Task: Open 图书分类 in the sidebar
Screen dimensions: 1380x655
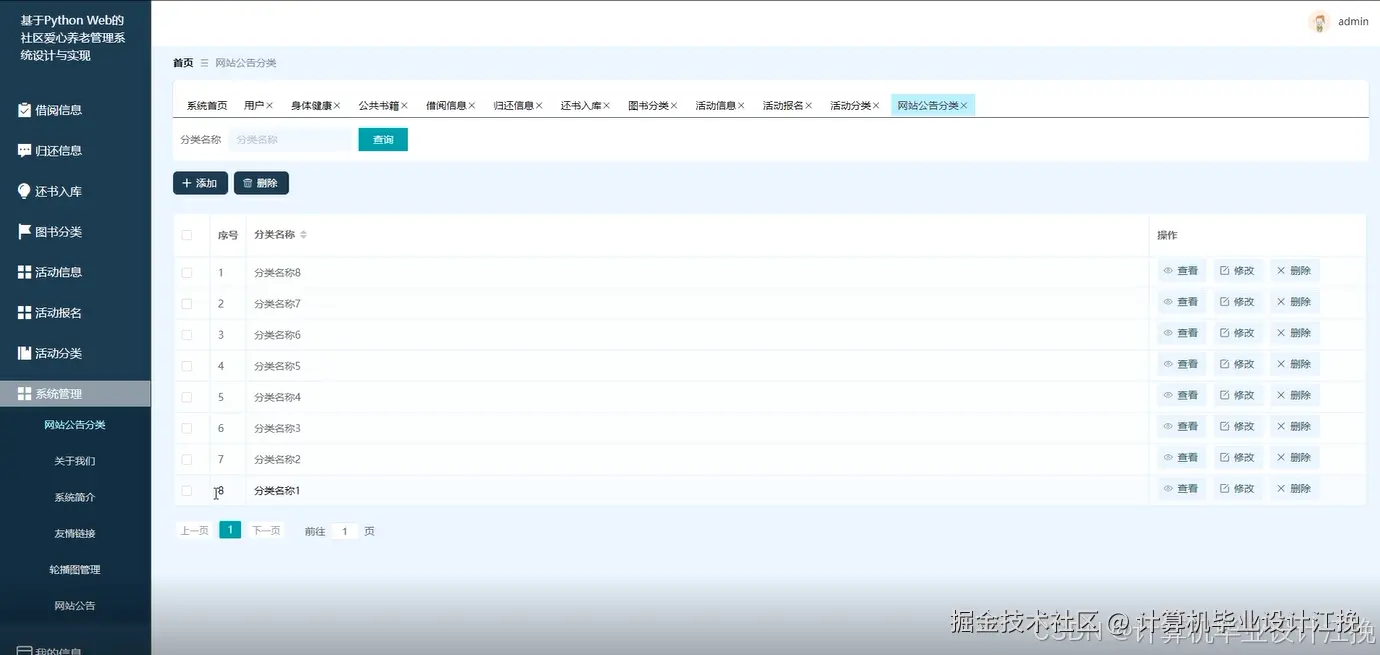Action: [x=59, y=232]
